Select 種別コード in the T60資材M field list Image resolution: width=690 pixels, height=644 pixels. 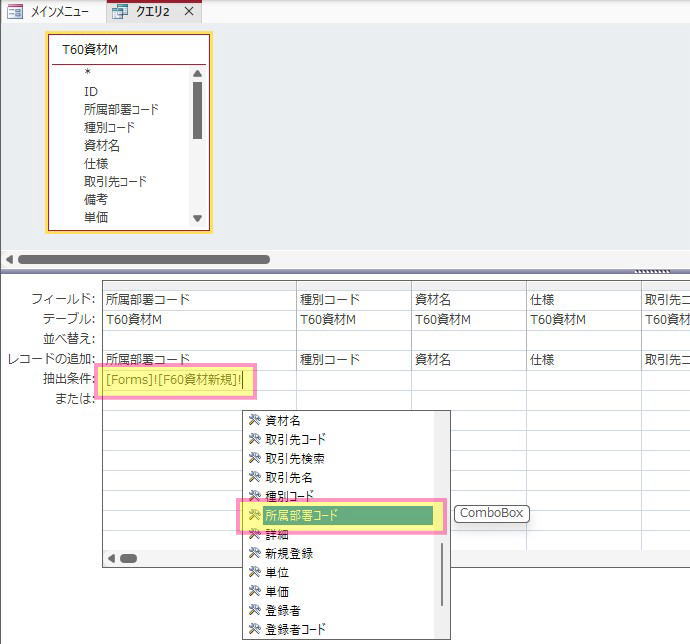click(x=109, y=127)
